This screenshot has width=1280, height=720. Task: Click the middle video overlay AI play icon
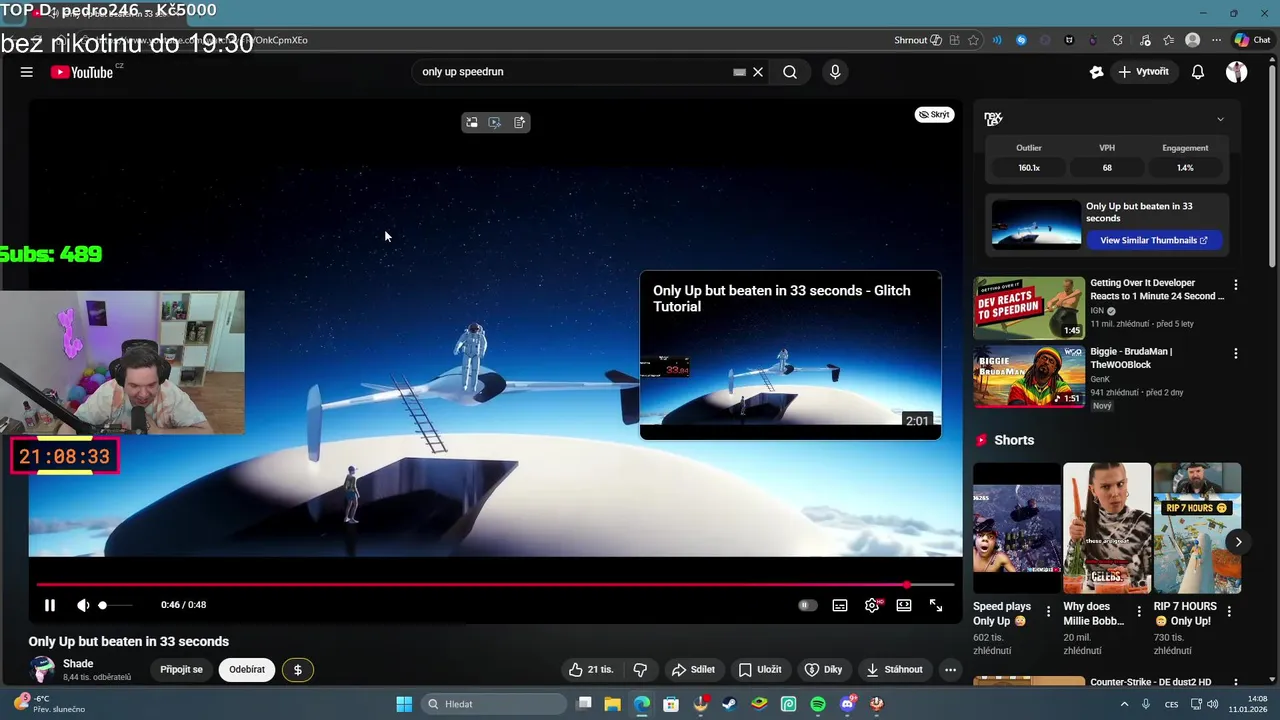point(495,122)
